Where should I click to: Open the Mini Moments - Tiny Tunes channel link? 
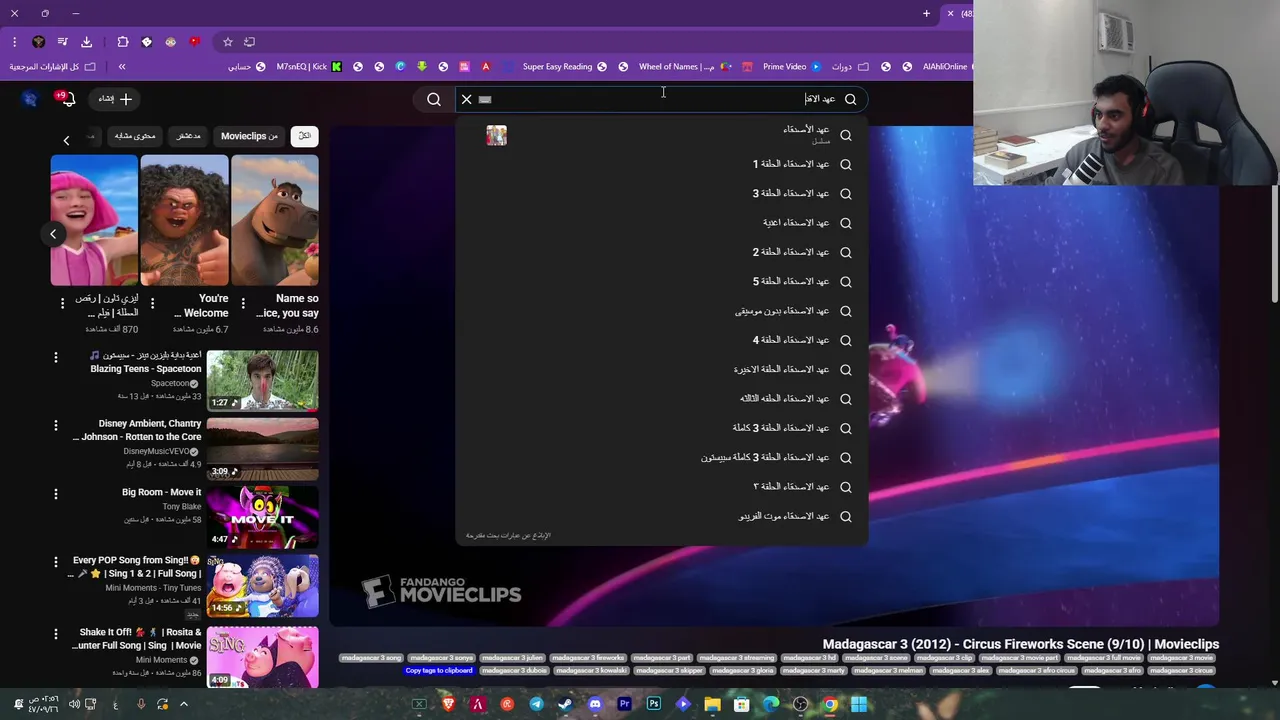click(154, 588)
